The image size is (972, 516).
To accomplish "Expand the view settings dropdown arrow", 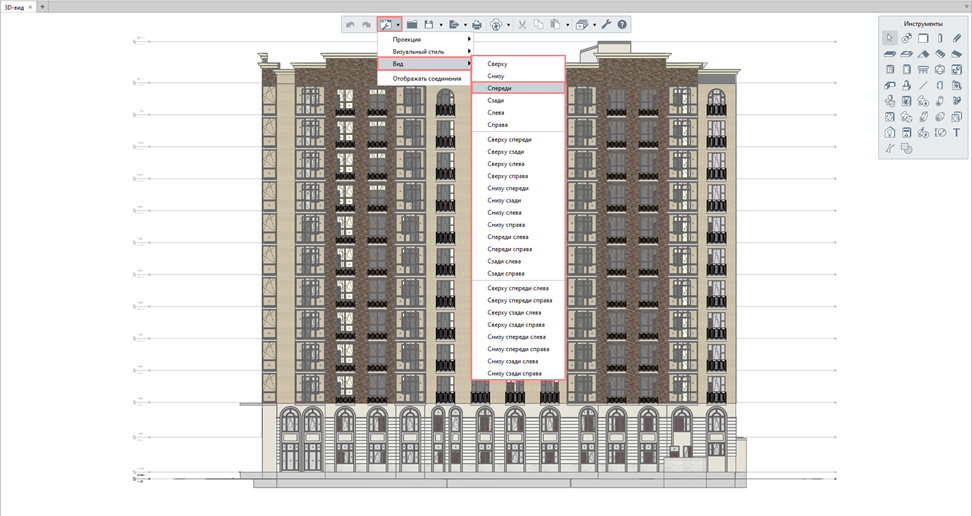I will (x=397, y=25).
